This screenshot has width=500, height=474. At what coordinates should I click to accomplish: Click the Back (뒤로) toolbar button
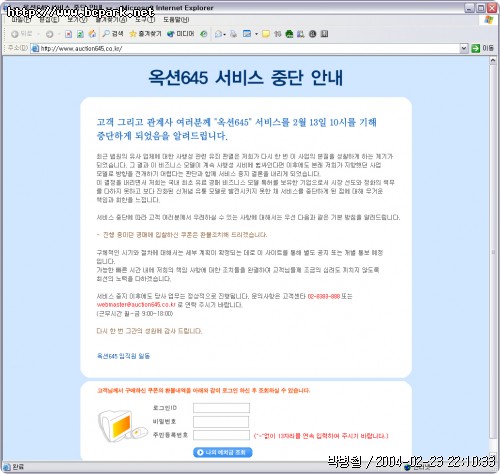21,34
